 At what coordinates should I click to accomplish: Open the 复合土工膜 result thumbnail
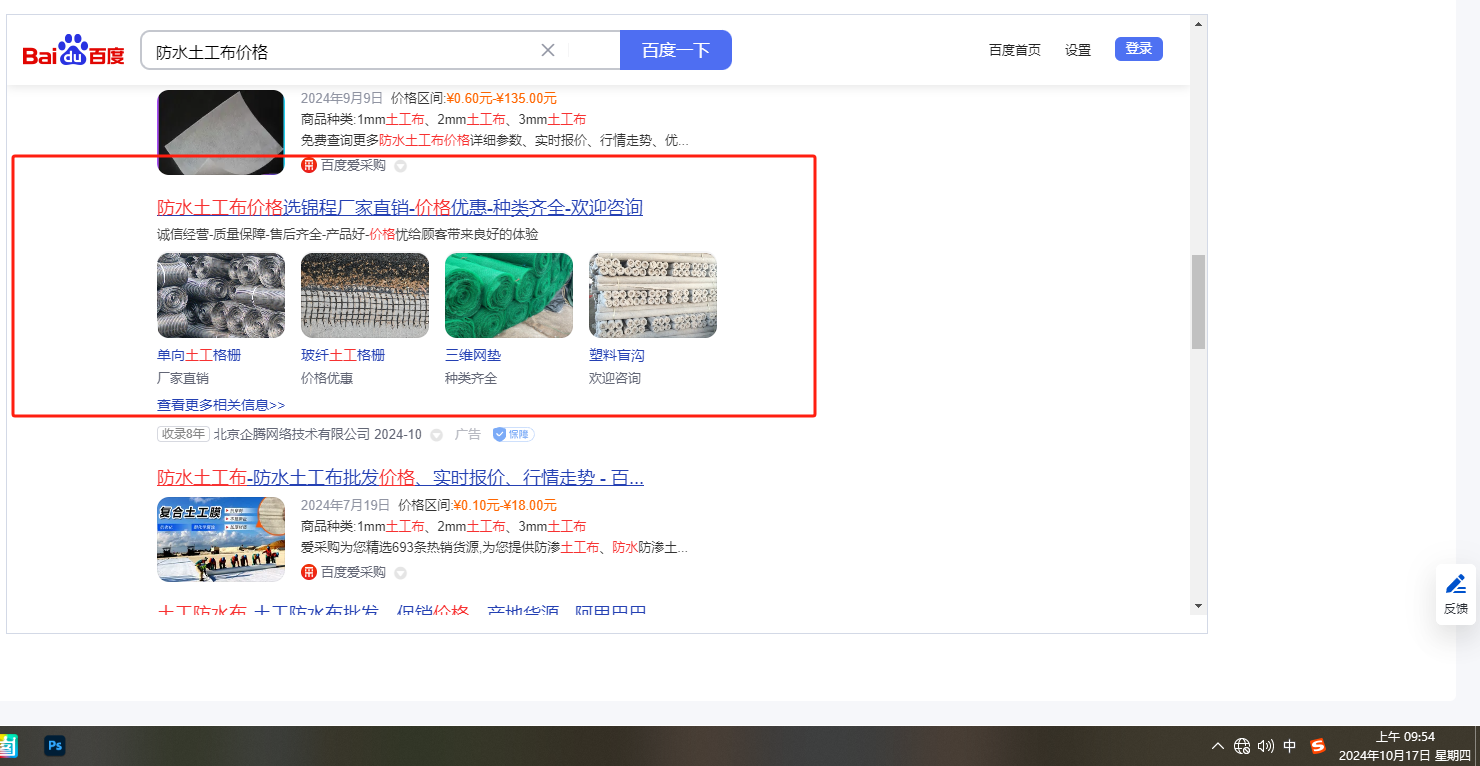(221, 540)
